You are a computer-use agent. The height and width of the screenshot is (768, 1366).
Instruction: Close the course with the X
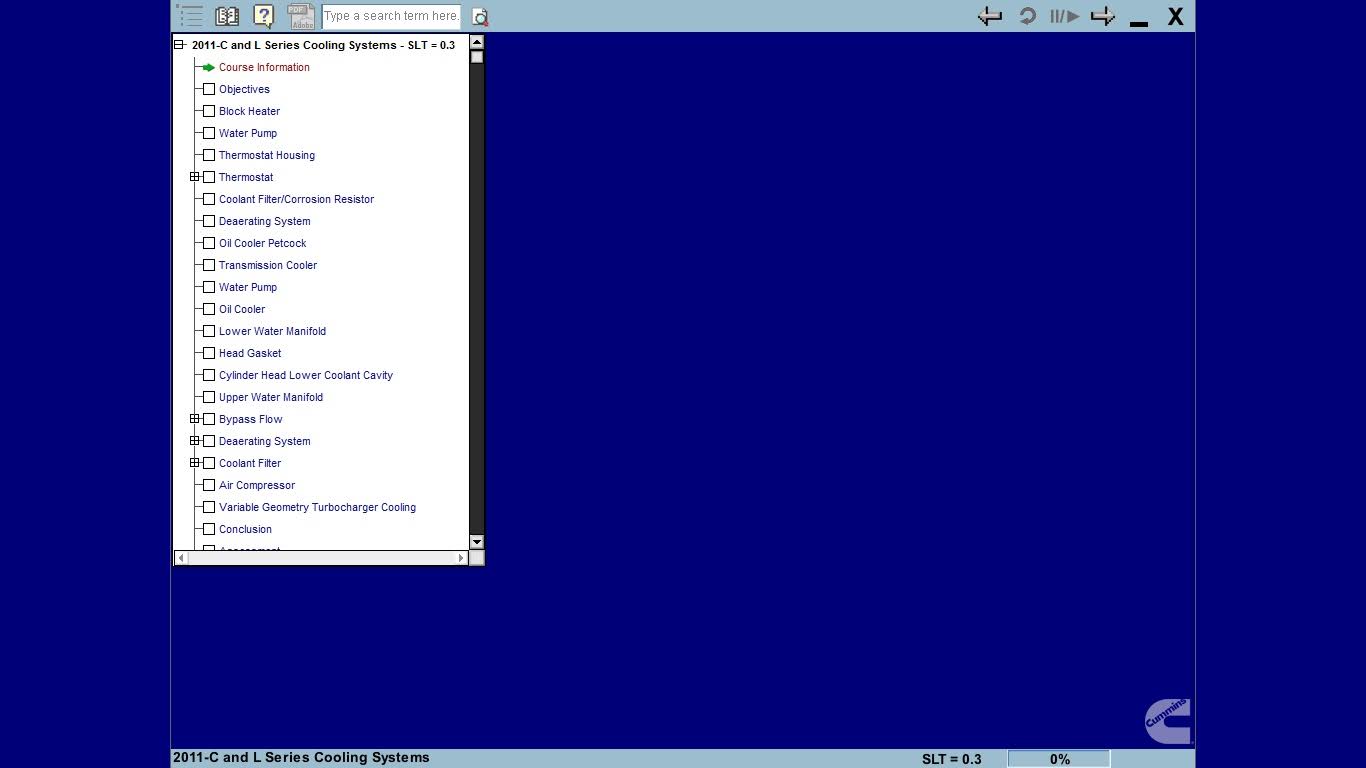pos(1176,16)
